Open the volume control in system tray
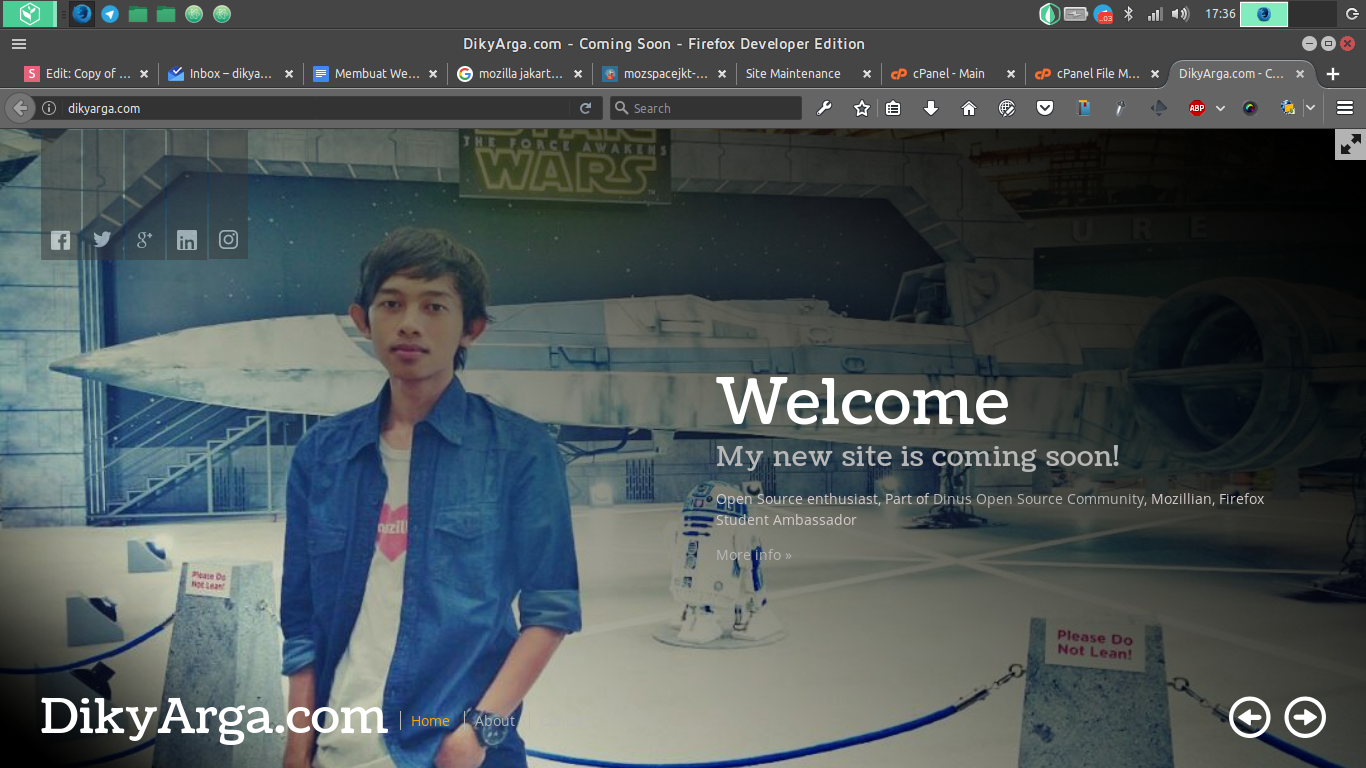The image size is (1366, 768). [x=1181, y=14]
